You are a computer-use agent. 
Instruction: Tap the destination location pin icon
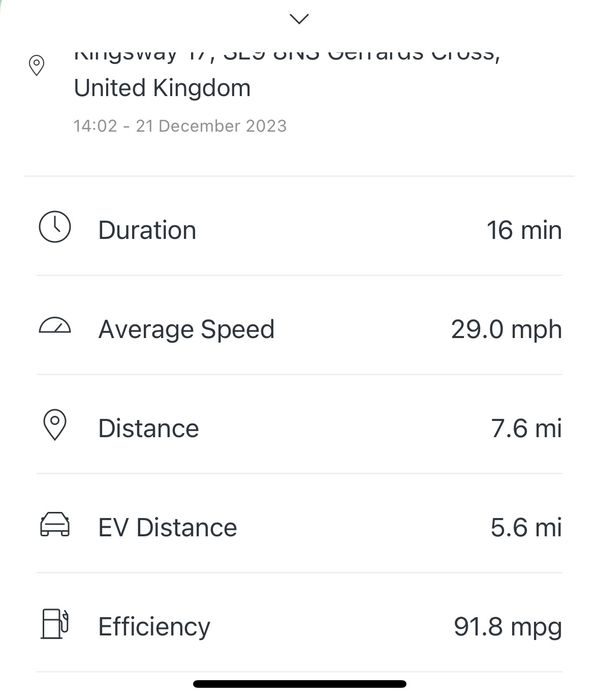(x=37, y=65)
